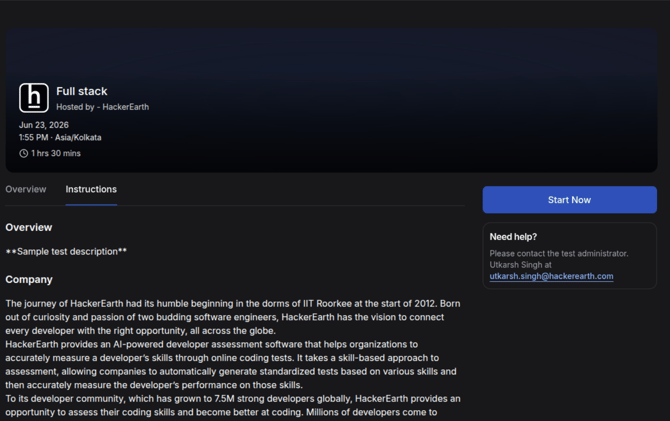Click the HackerEarth logo icon
This screenshot has height=421, width=670.
coord(34,98)
